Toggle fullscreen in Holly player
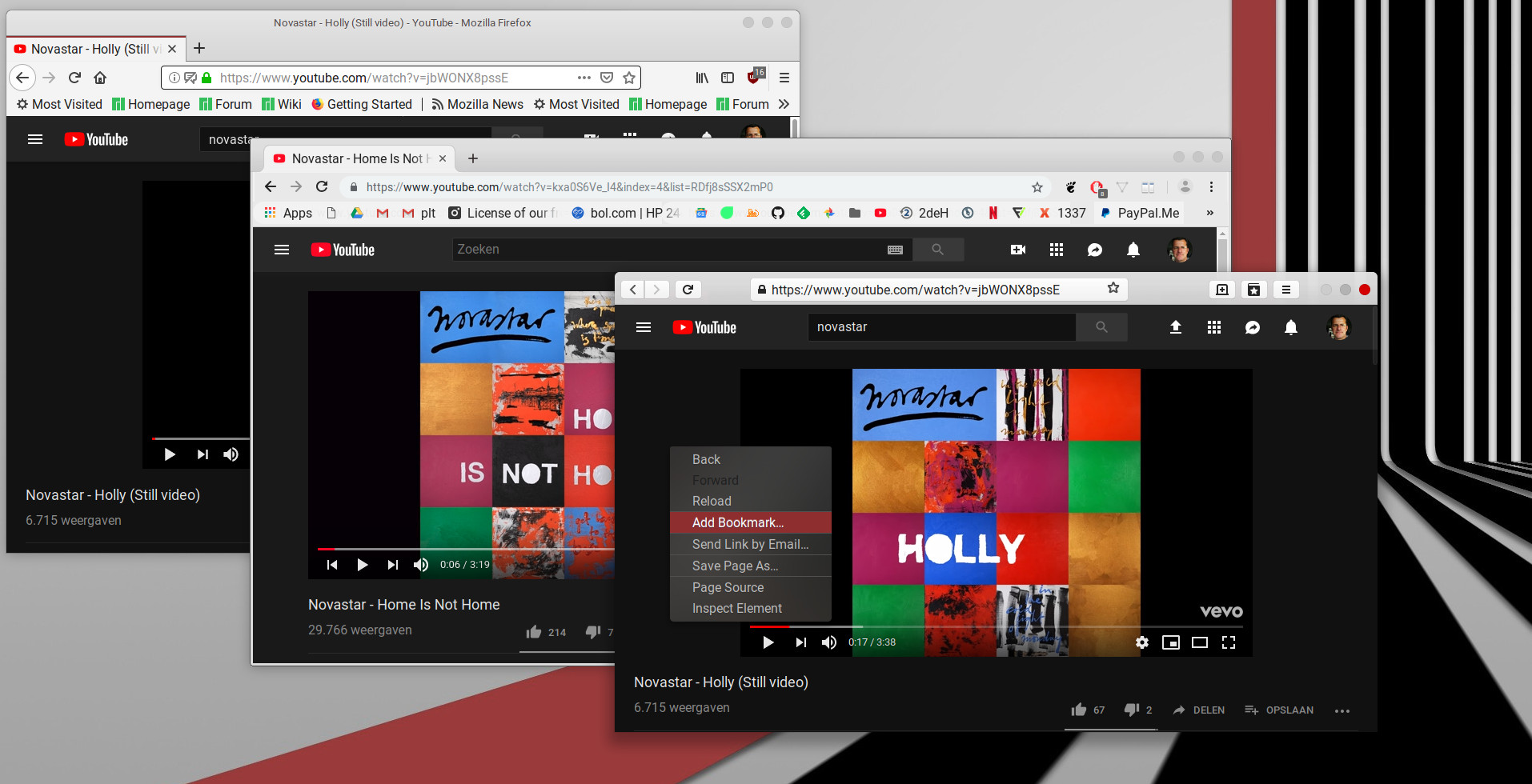Screen dimensions: 1532x784 point(1229,642)
